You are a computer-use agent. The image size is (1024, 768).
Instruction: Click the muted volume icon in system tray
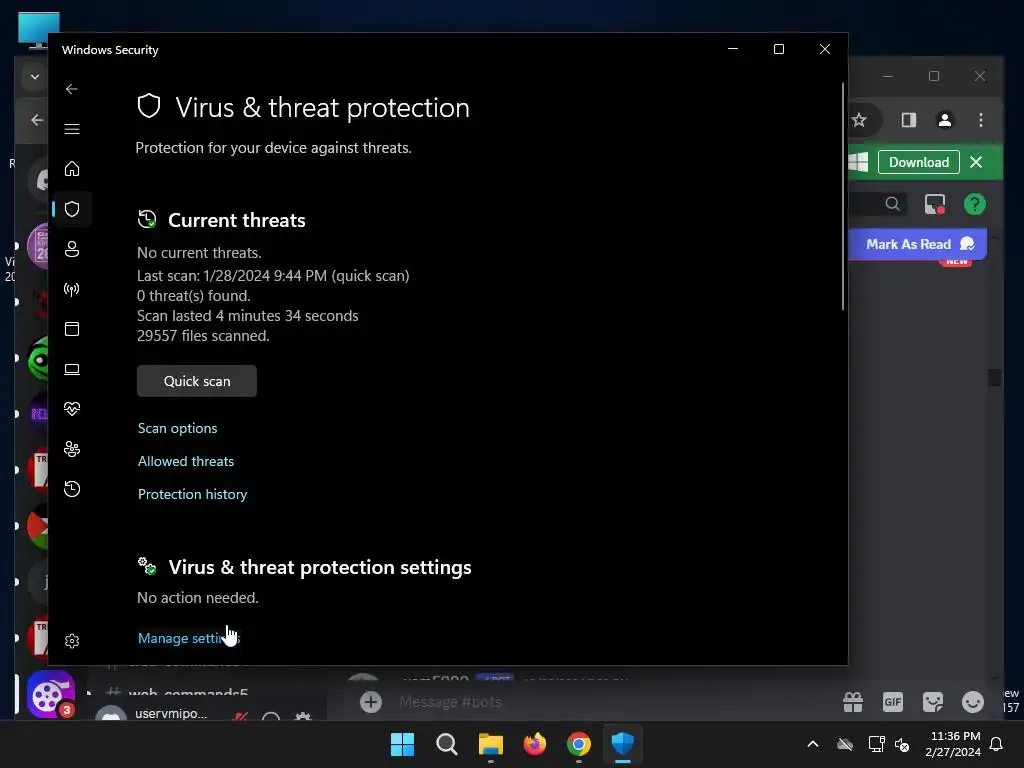(902, 744)
